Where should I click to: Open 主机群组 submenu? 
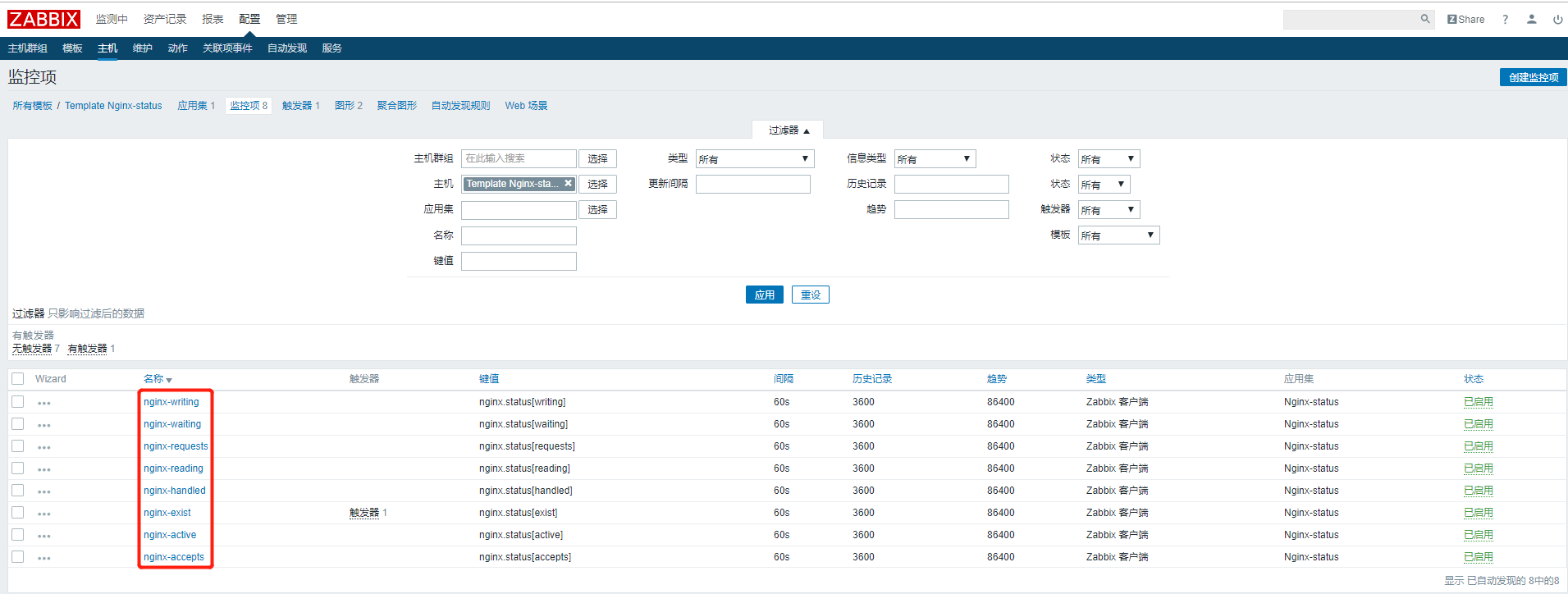point(28,48)
